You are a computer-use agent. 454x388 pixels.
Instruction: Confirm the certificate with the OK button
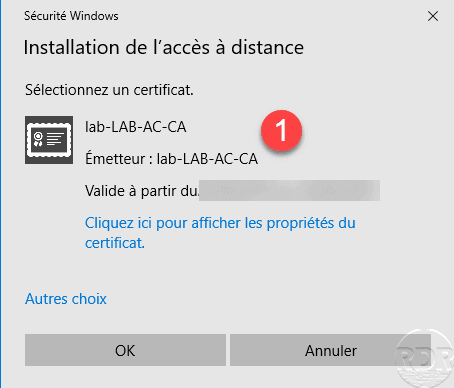tap(125, 350)
